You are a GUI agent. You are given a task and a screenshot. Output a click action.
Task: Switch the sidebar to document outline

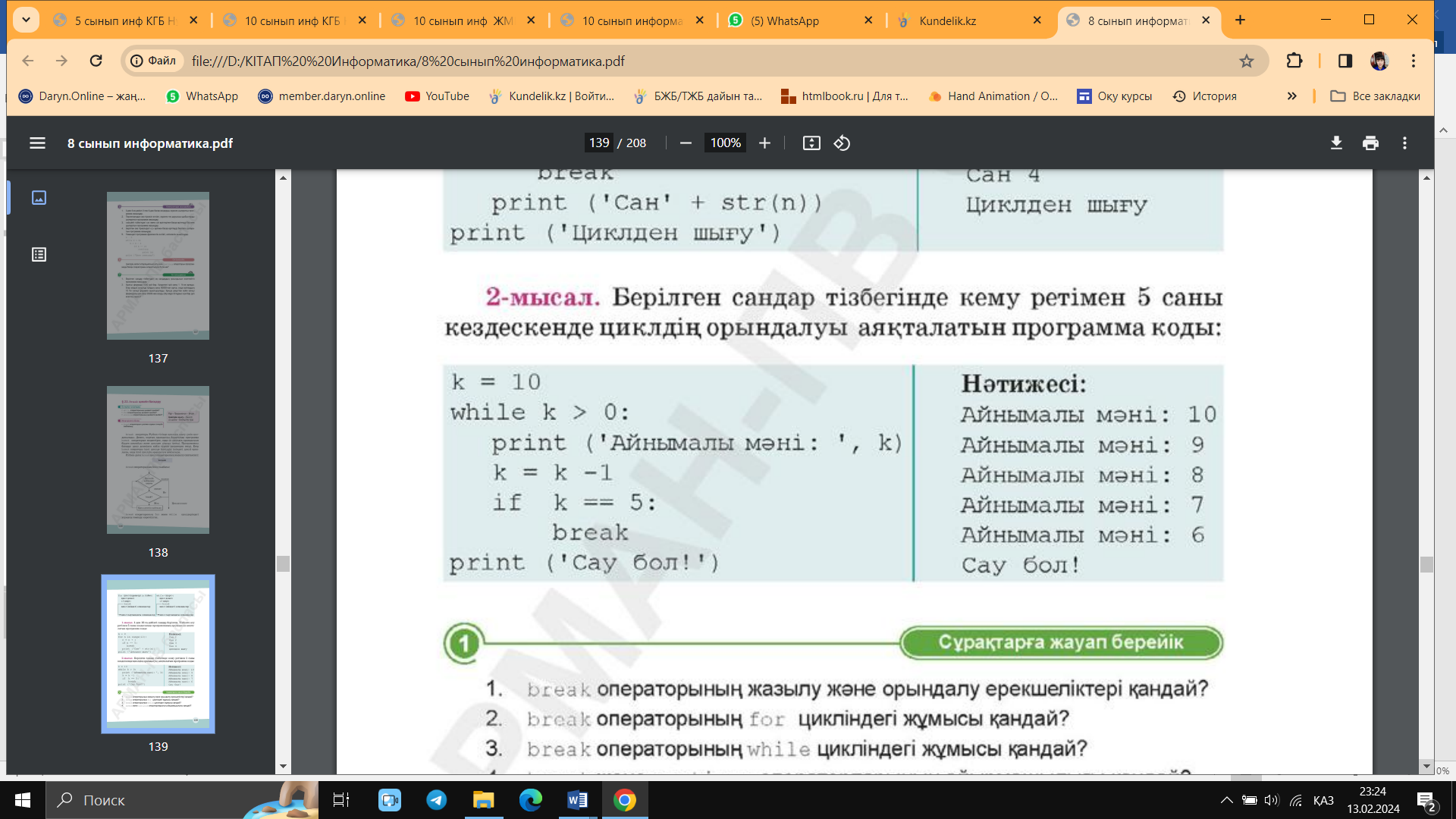(x=39, y=255)
